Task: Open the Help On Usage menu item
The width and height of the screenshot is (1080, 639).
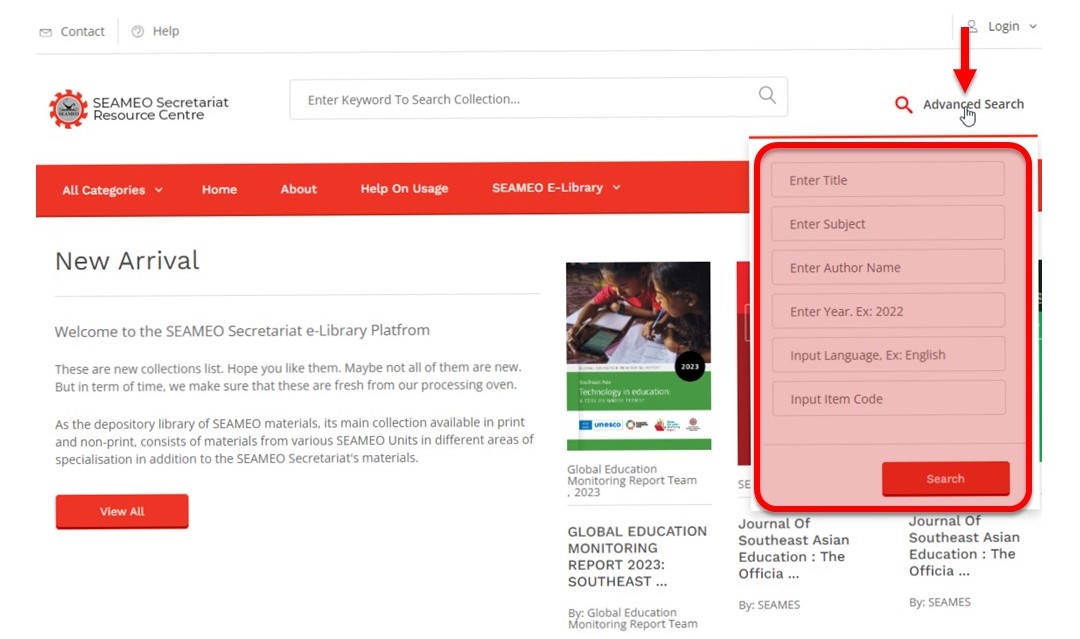Action: (404, 188)
